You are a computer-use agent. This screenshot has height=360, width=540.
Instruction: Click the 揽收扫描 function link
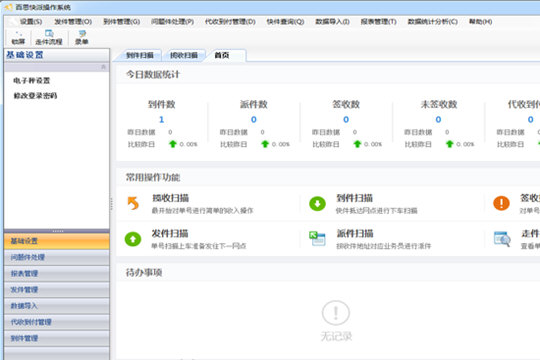coord(170,198)
